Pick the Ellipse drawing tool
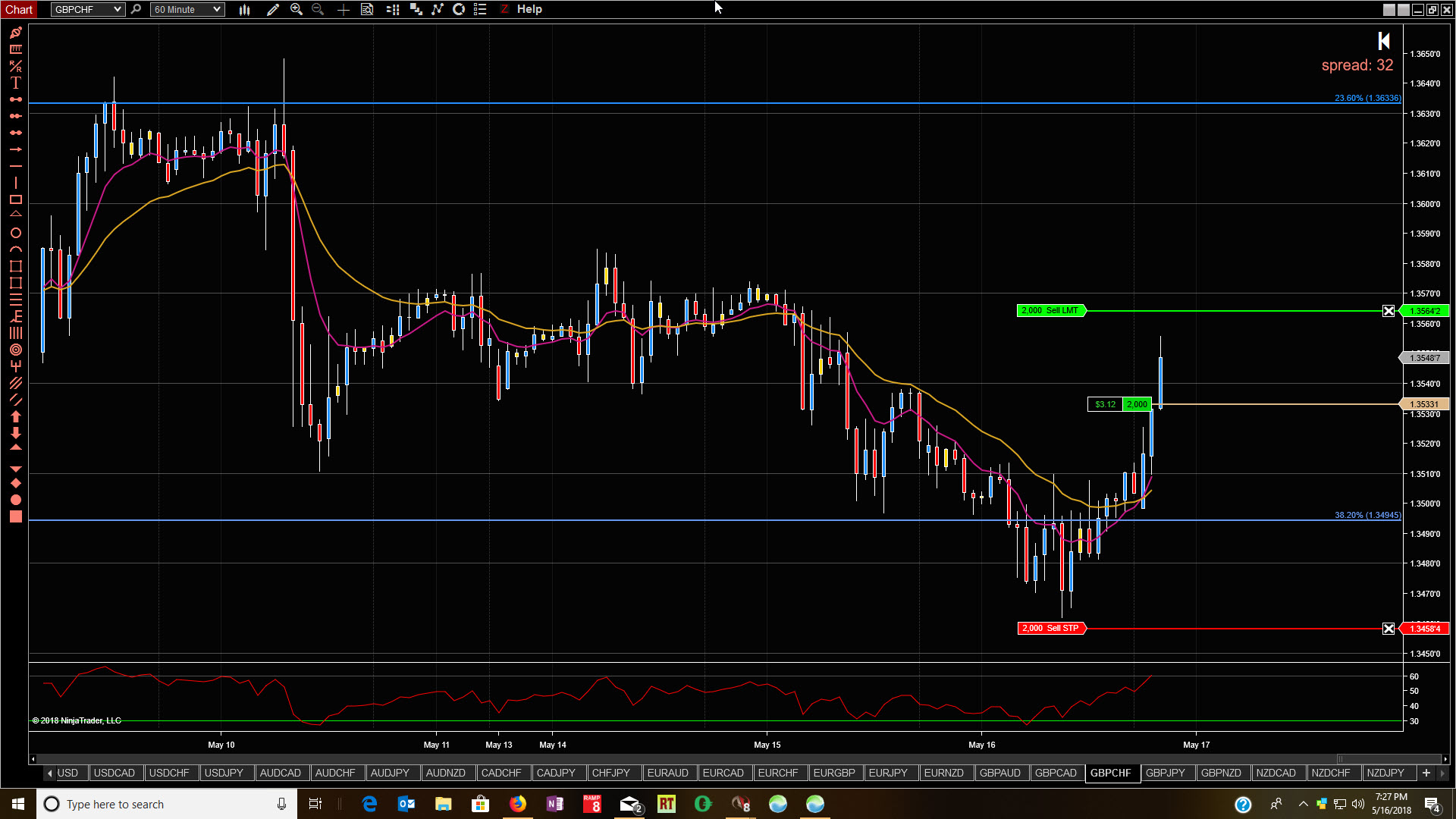 coord(15,233)
